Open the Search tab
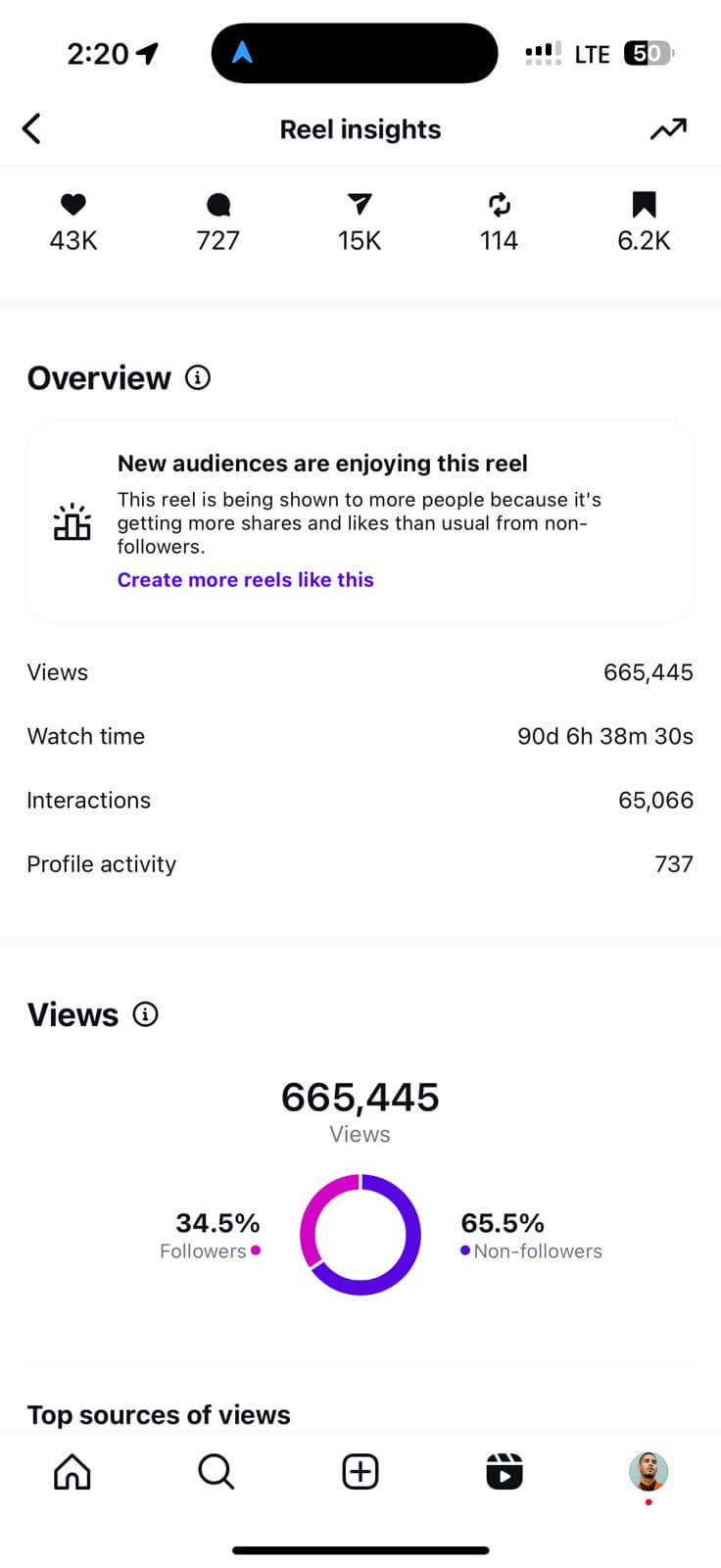The image size is (721, 1568). pos(216,1471)
